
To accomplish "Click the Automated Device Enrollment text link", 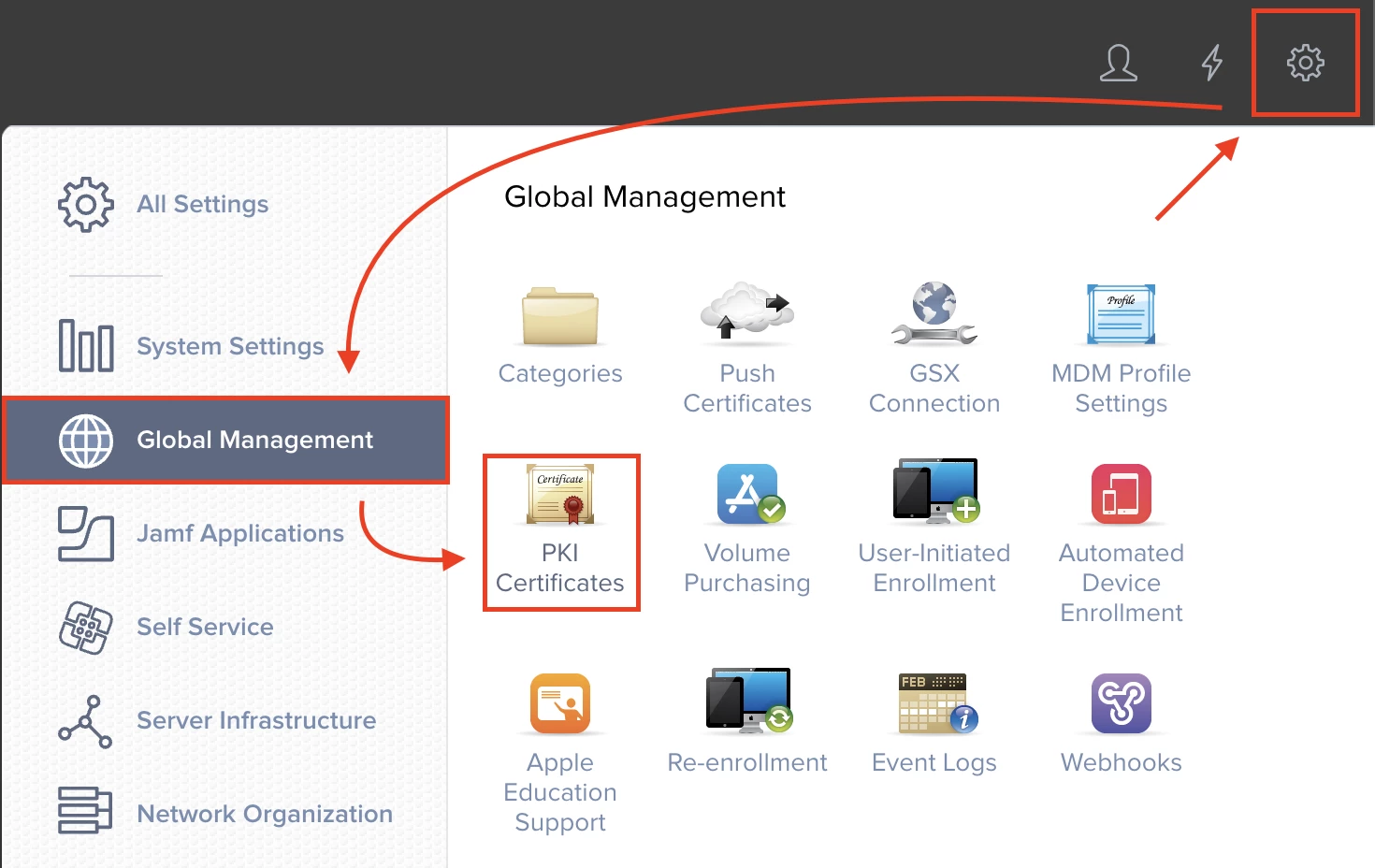I will click(1122, 583).
